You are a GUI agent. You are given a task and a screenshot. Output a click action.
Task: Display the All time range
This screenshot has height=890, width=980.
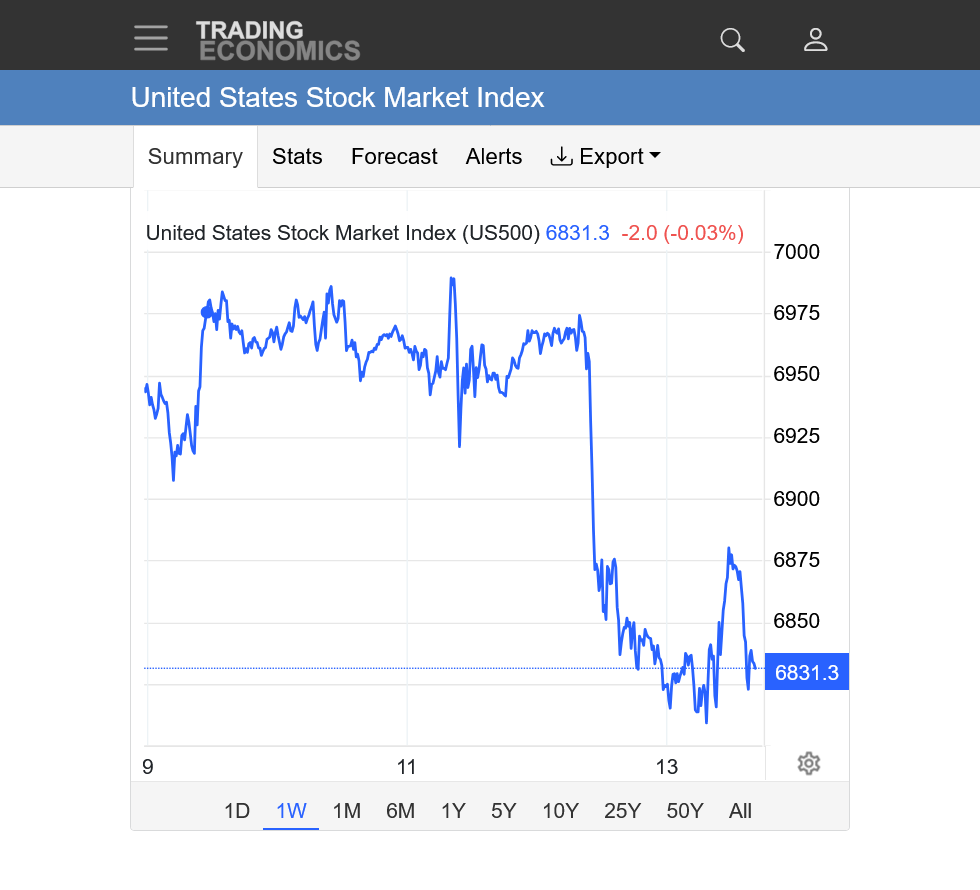[x=740, y=811]
